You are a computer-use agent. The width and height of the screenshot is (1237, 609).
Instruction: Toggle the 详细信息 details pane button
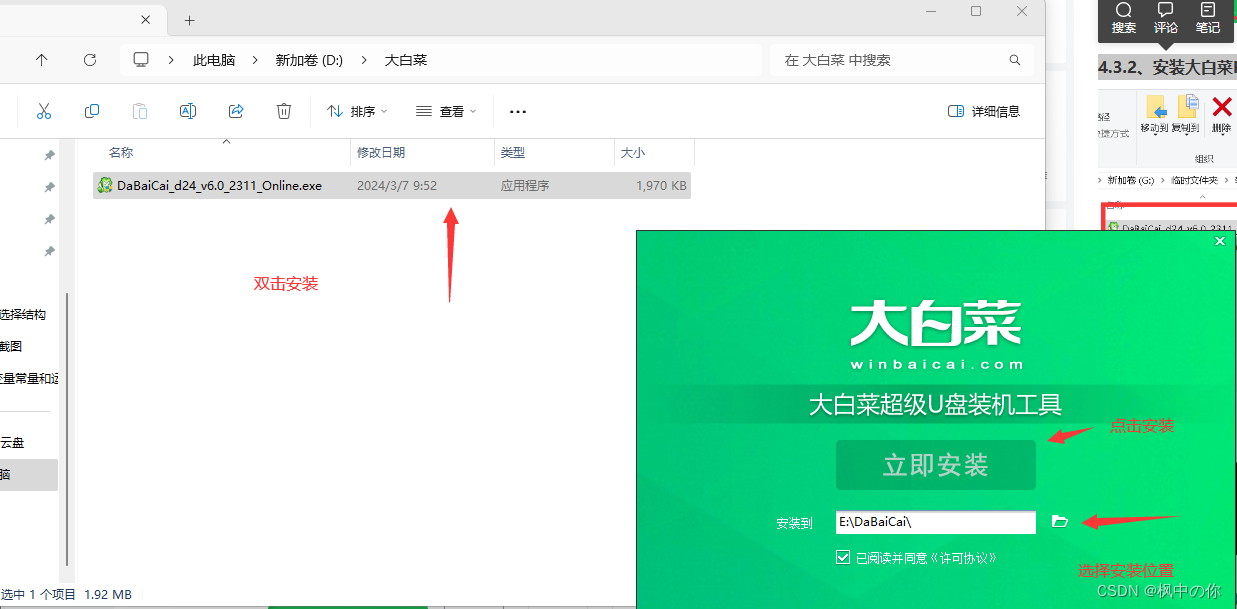tap(984, 111)
